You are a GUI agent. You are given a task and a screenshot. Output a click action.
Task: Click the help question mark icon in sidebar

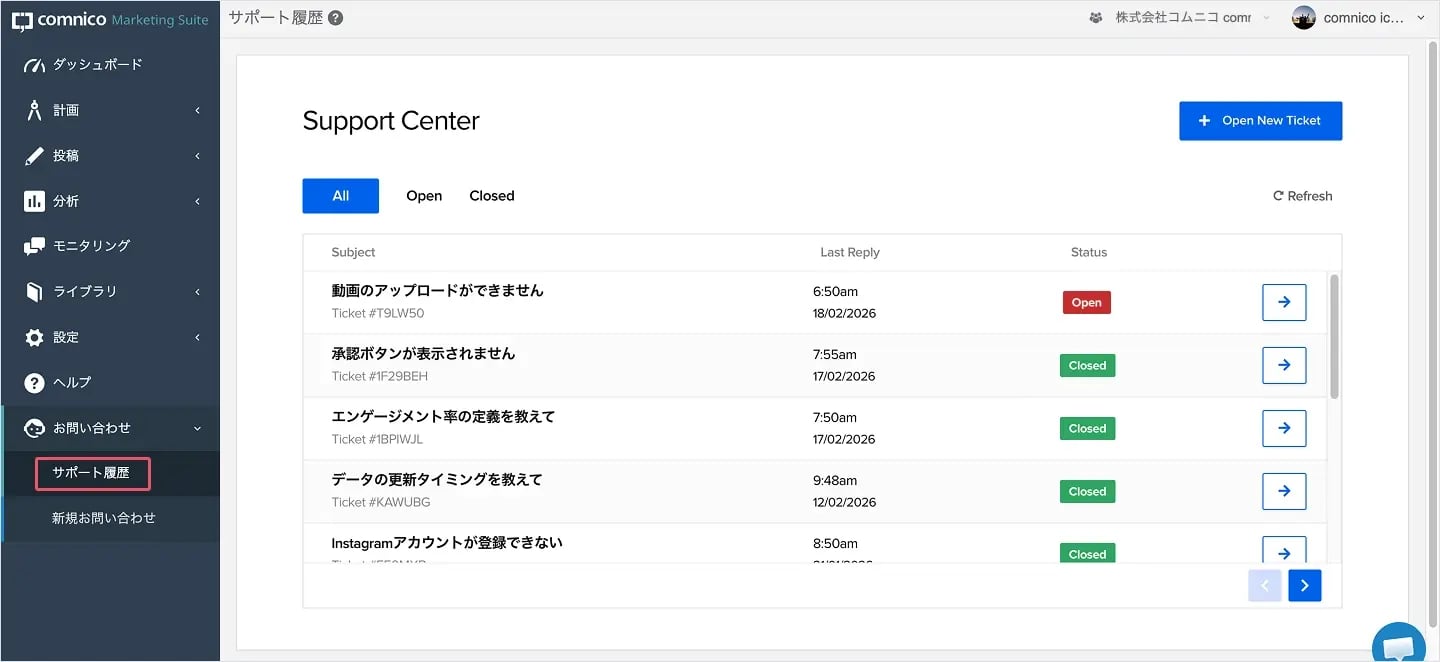tap(35, 383)
